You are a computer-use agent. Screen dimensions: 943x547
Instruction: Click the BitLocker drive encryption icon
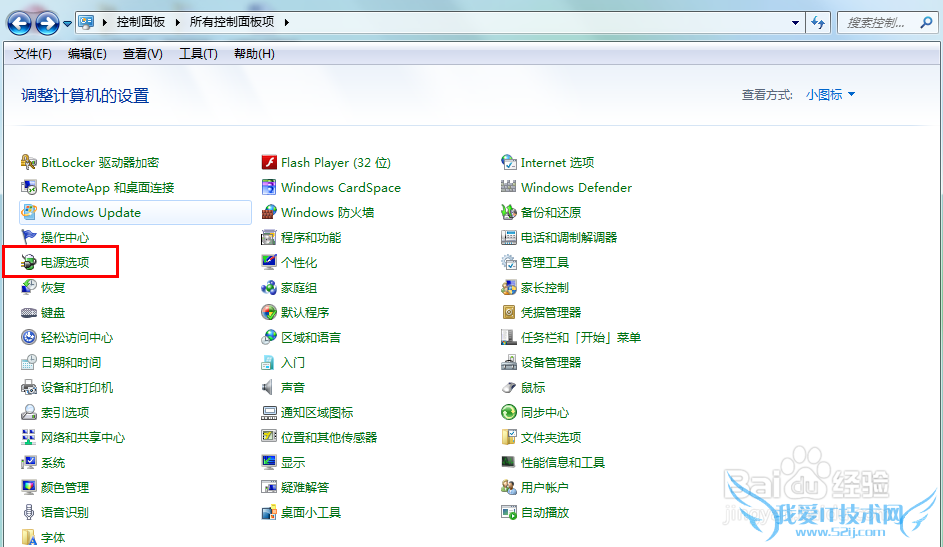pos(28,162)
